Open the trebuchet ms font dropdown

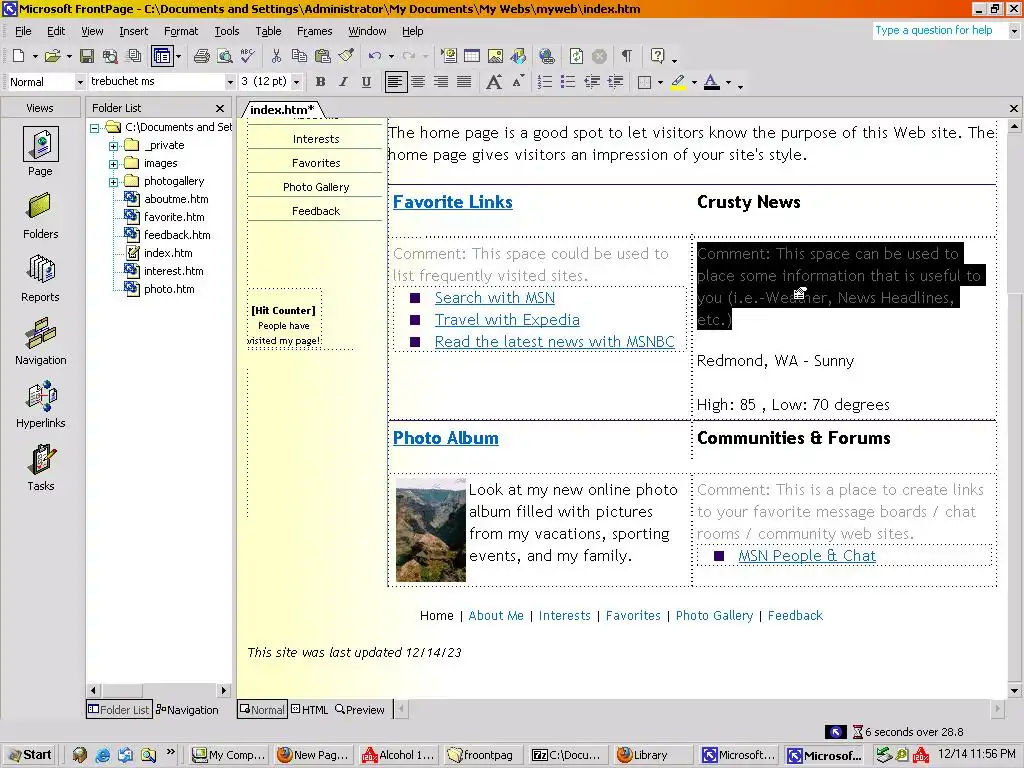pyautogui.click(x=230, y=82)
